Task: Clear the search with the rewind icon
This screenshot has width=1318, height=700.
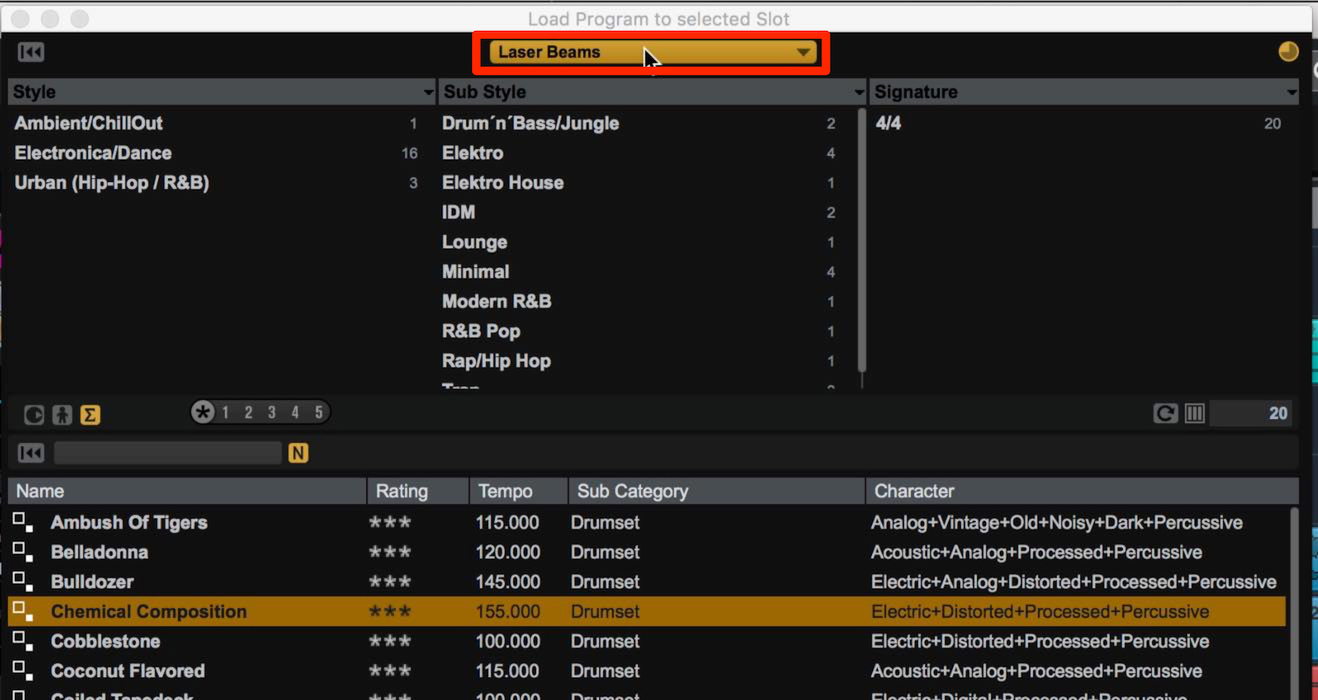Action: pos(31,453)
